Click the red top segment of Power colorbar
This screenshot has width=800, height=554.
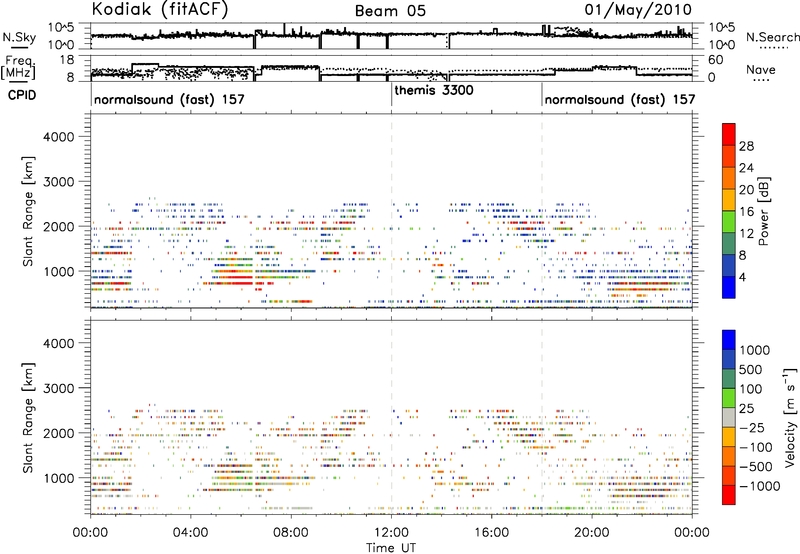coord(729,134)
